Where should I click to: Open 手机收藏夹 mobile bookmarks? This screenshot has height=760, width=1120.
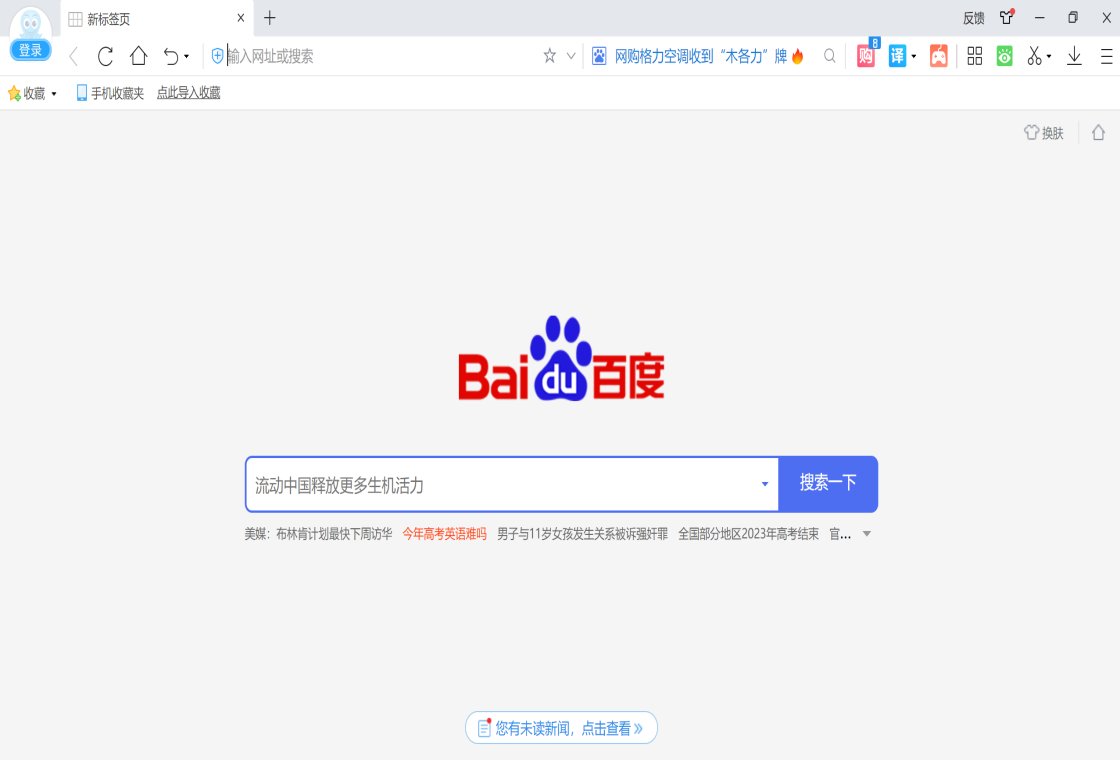point(110,93)
